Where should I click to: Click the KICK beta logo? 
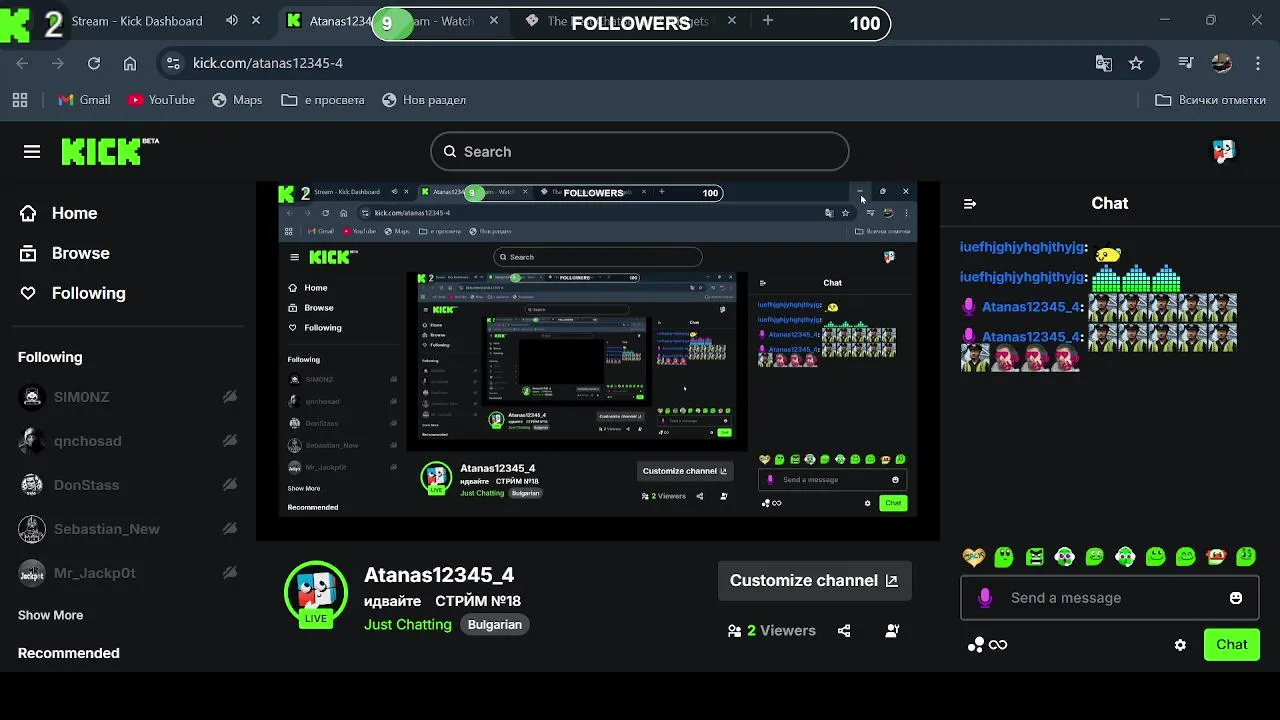click(110, 151)
